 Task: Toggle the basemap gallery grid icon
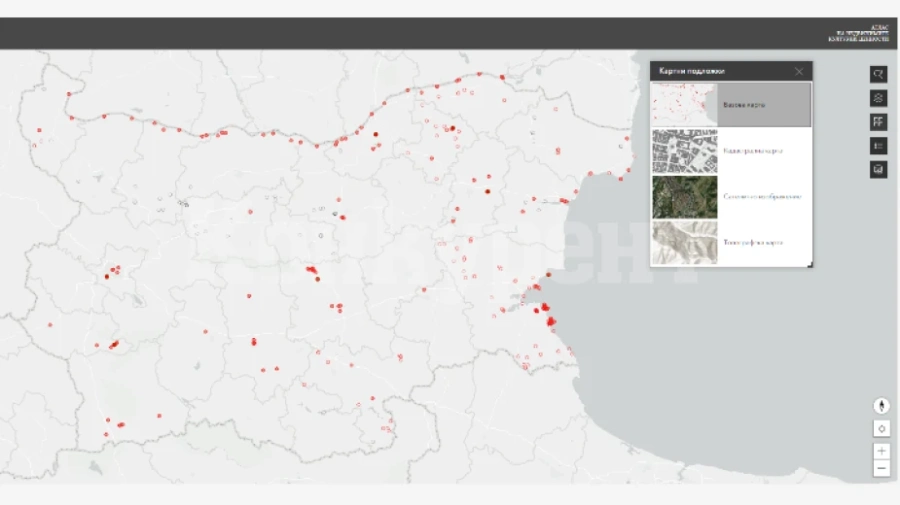(878, 122)
